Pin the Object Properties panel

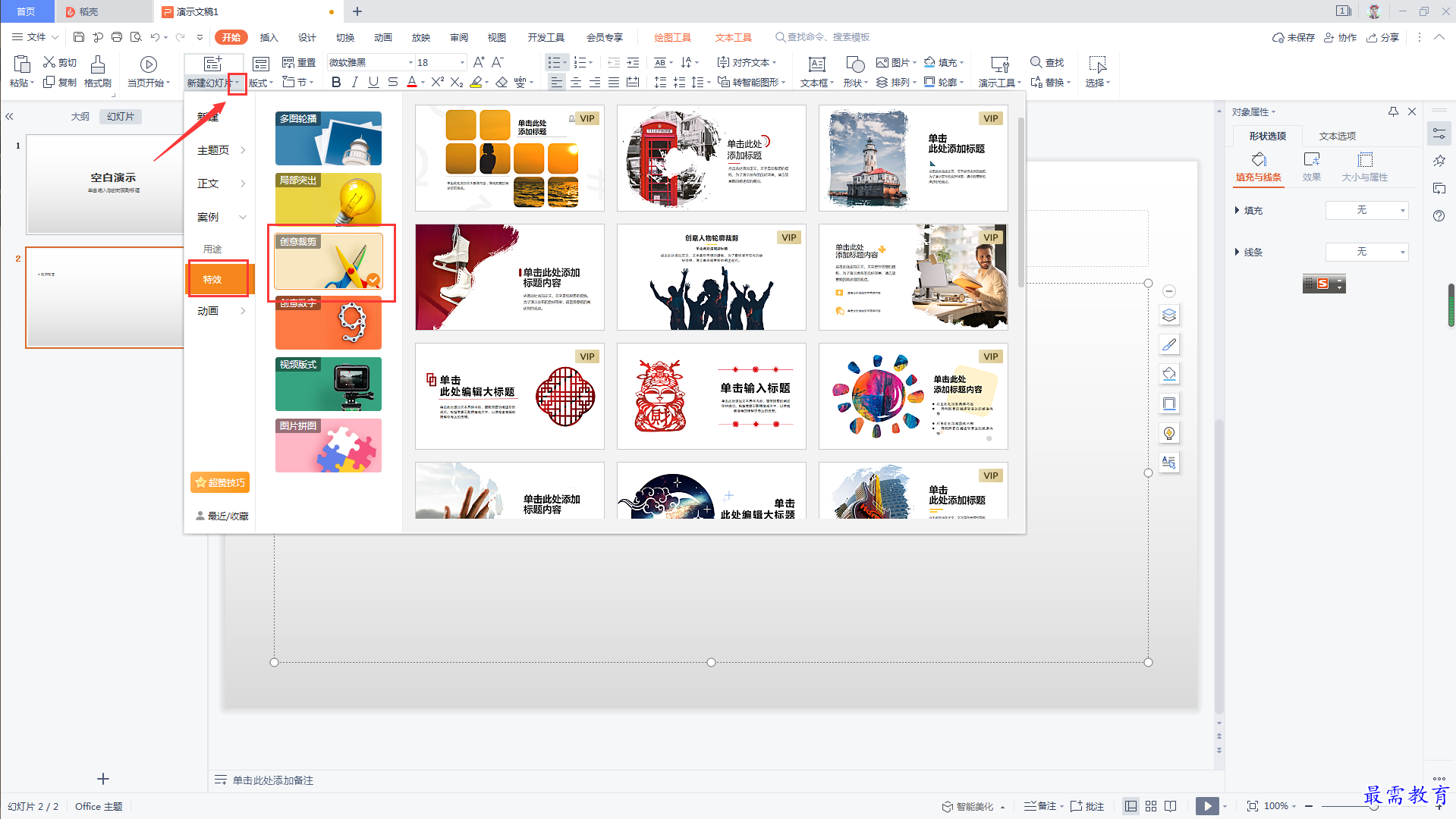pos(1393,111)
